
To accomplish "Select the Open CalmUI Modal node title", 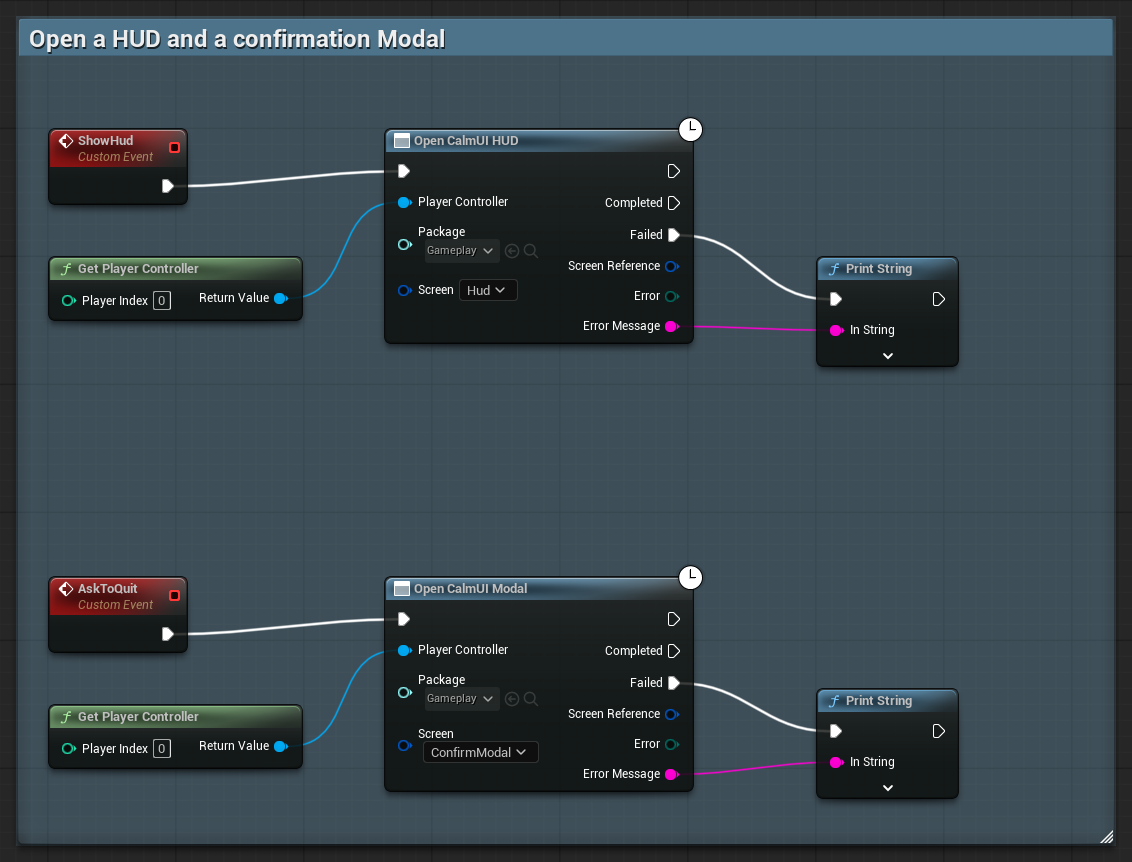I will pos(470,589).
